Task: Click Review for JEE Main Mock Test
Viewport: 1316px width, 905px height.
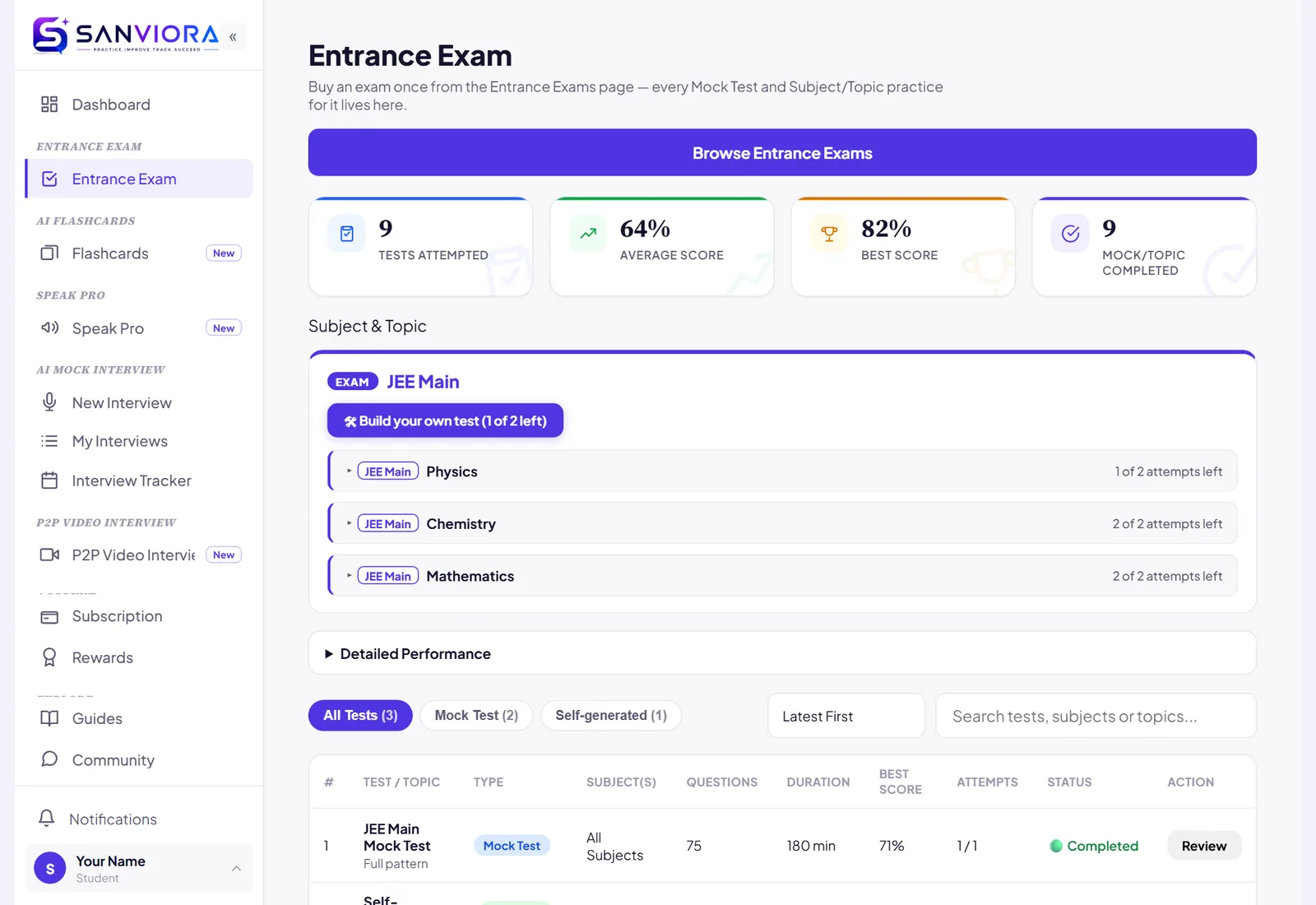Action: coord(1204,846)
